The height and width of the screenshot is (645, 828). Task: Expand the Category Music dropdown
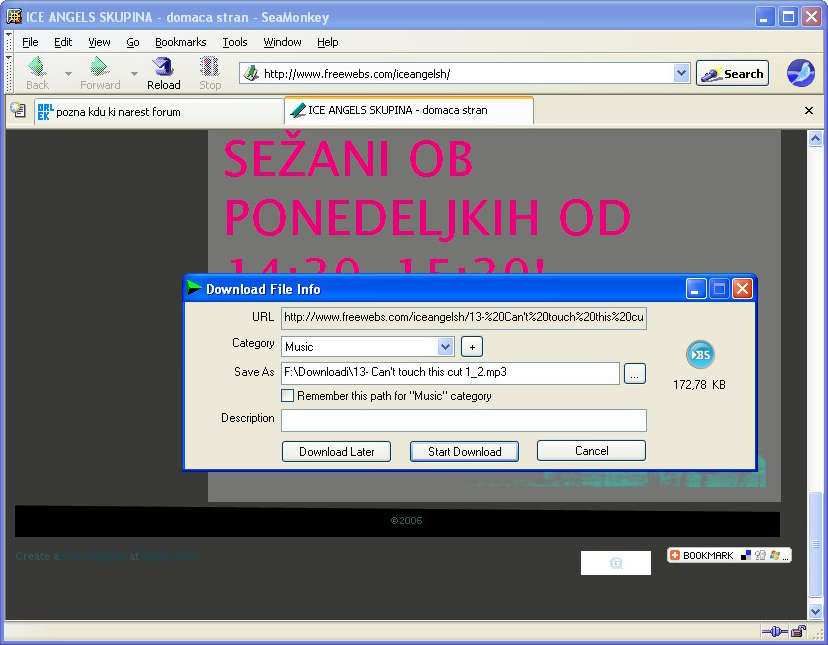click(446, 347)
